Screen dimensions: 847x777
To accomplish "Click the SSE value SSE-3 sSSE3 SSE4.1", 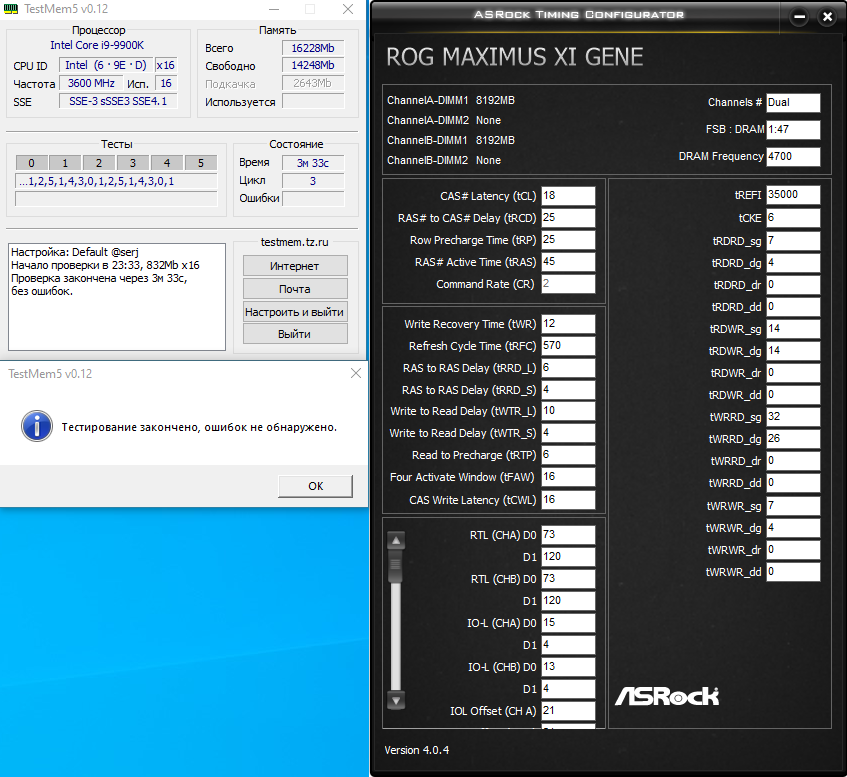I will 118,101.
